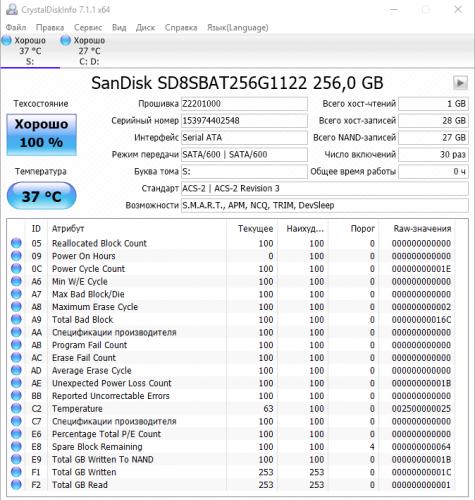Click the firmware field Z2201000

(244, 104)
